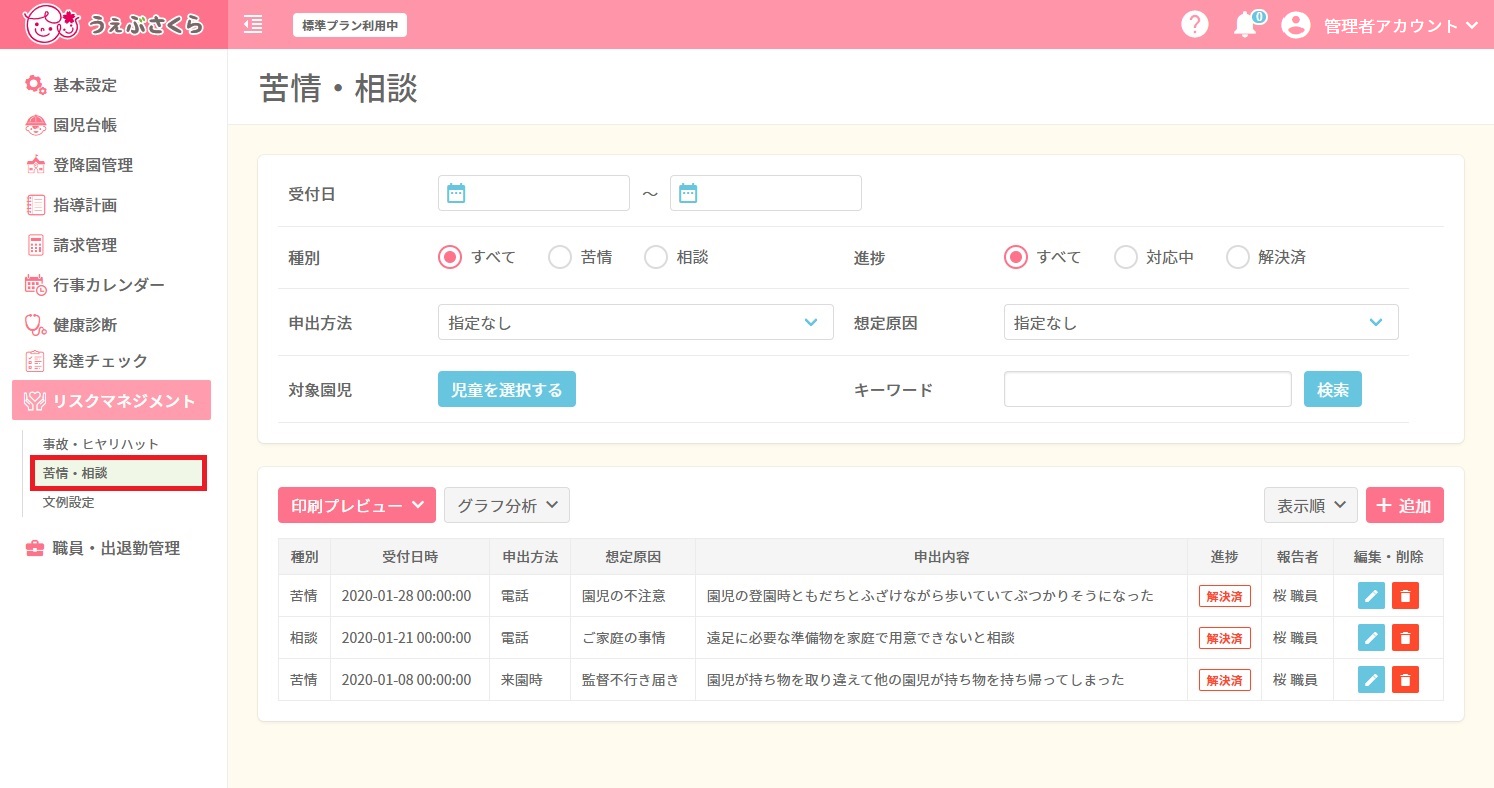Click the 基本設定 gear icon
The height and width of the screenshot is (788, 1494).
tap(35, 85)
